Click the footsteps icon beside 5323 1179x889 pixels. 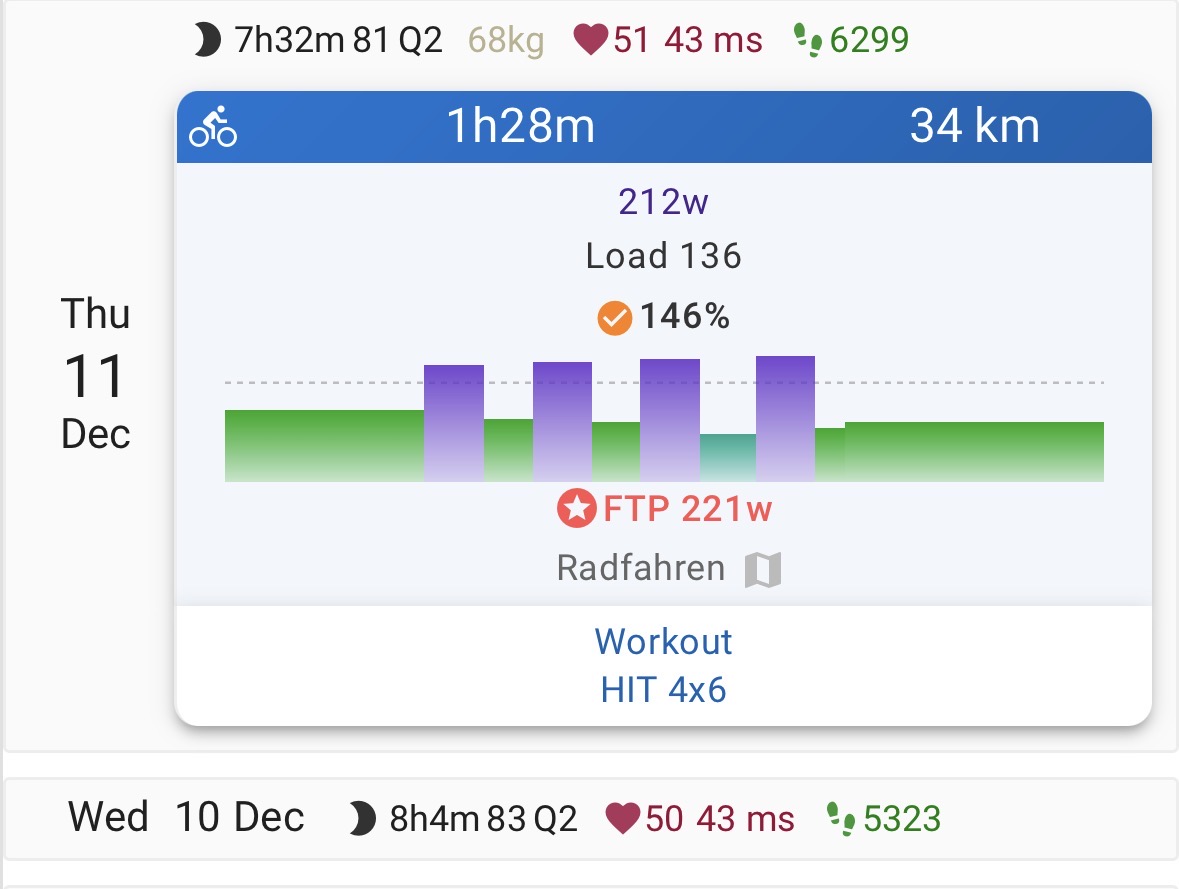pos(840,819)
